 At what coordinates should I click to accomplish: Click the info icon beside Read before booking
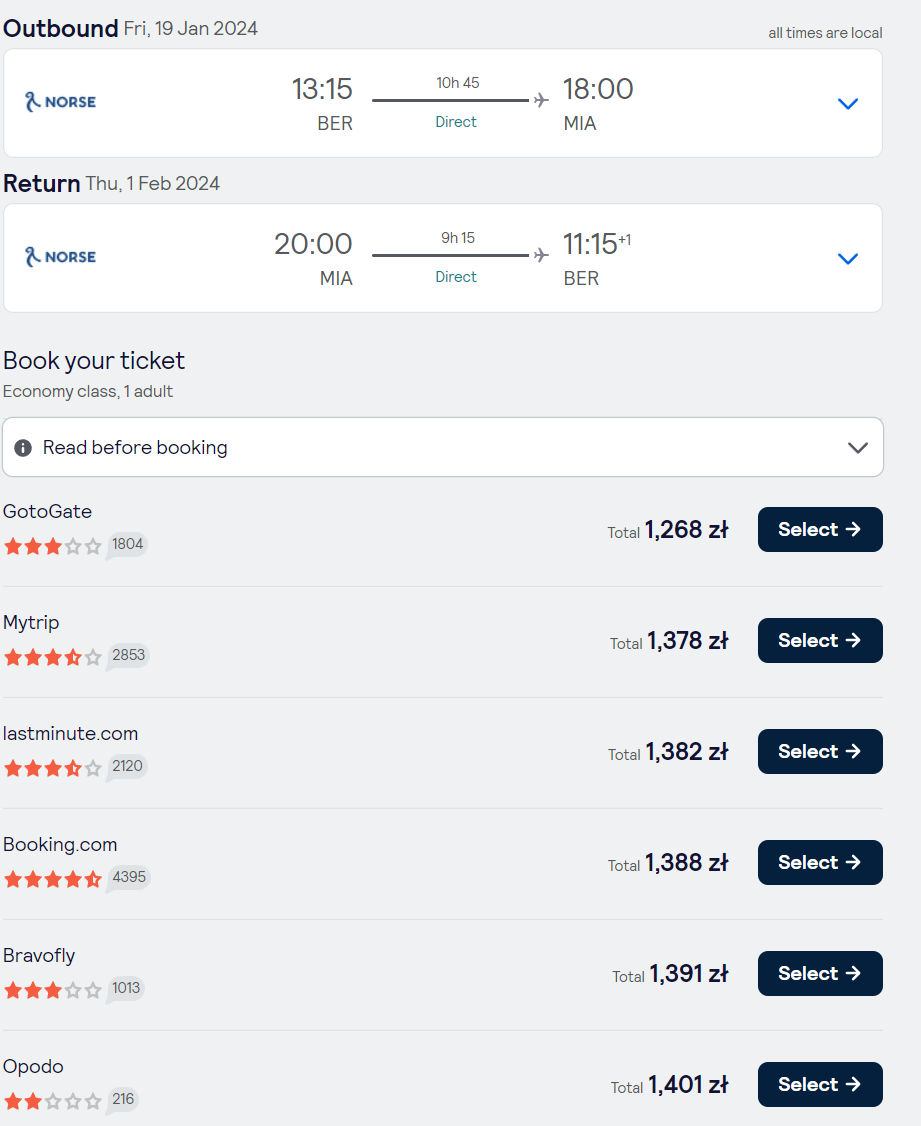tap(23, 447)
